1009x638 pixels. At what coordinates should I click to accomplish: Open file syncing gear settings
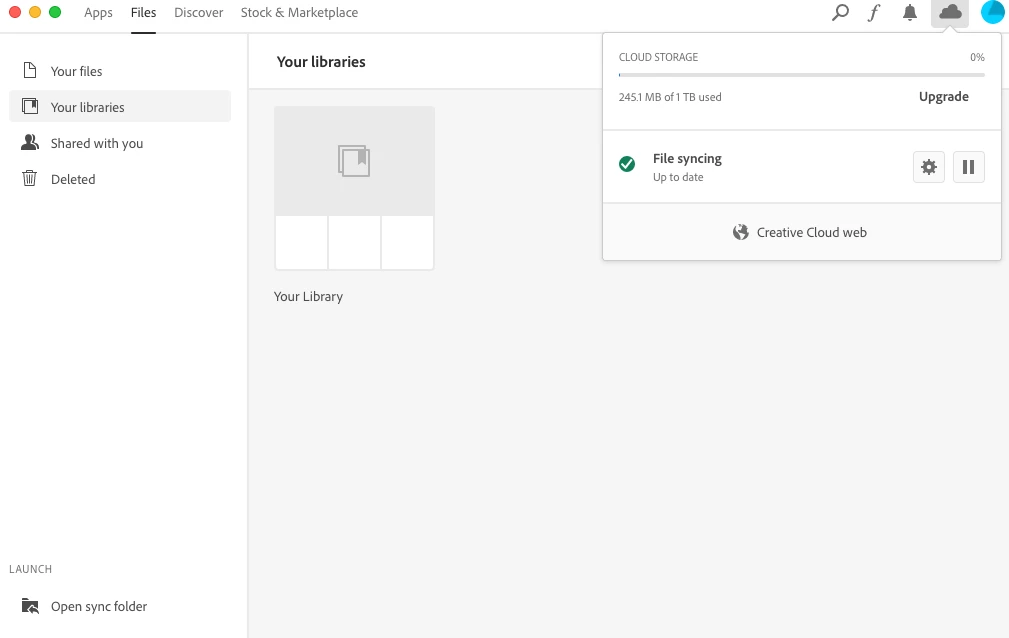tap(929, 167)
